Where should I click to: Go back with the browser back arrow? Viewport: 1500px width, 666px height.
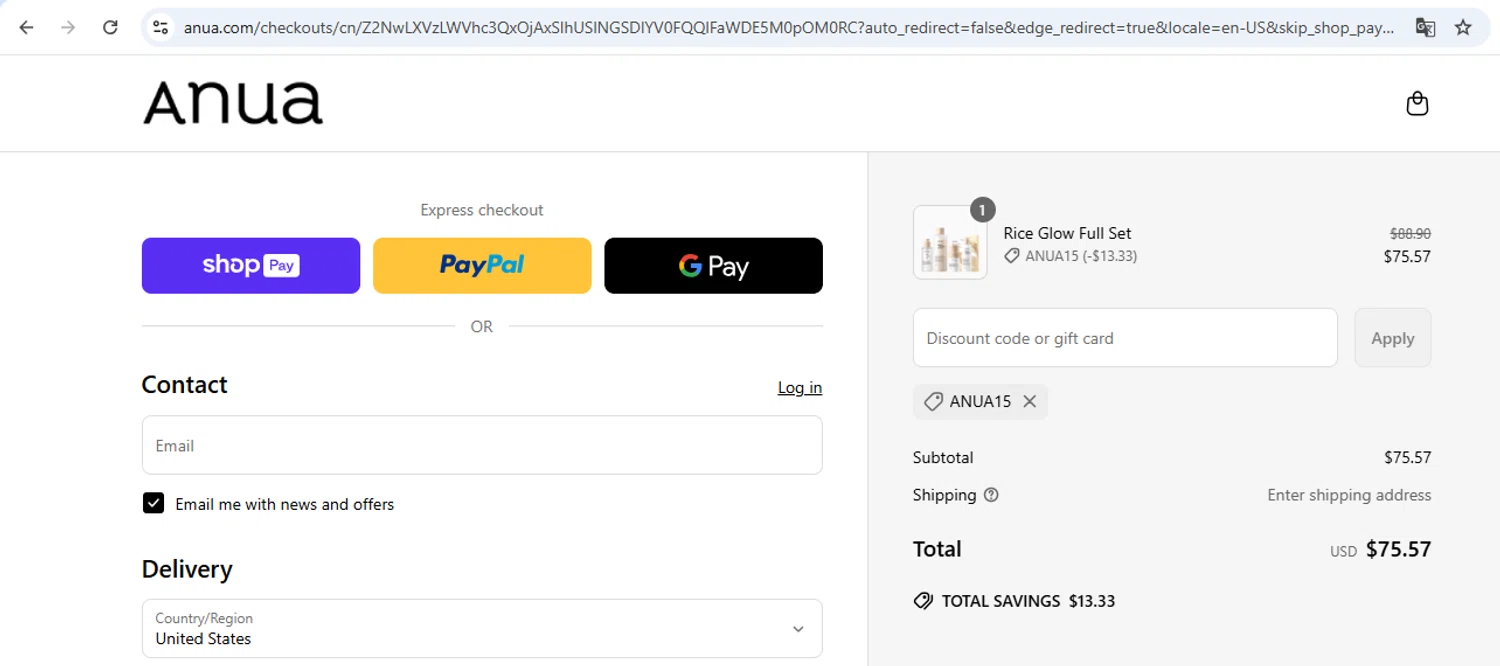tap(26, 28)
